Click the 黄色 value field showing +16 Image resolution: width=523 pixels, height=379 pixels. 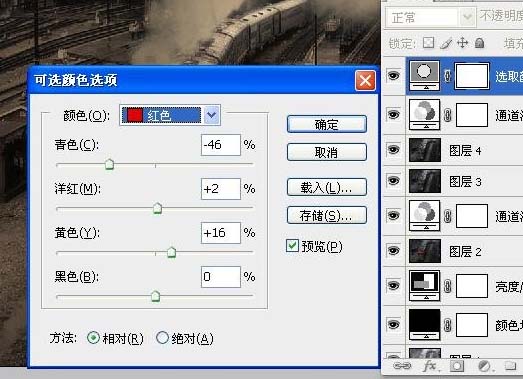click(x=221, y=233)
